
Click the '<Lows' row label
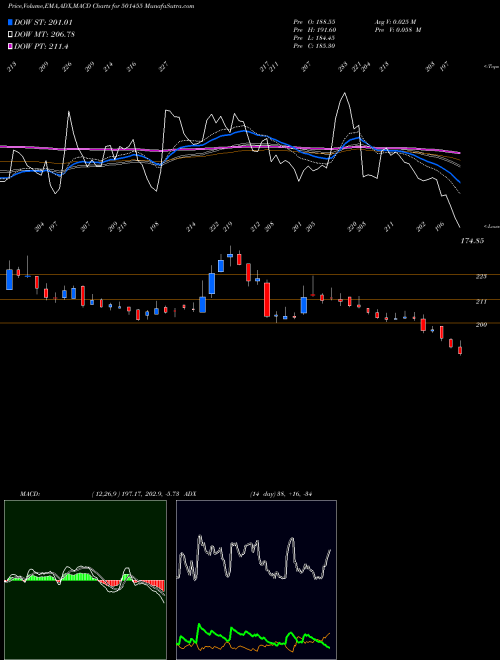tap(492, 226)
